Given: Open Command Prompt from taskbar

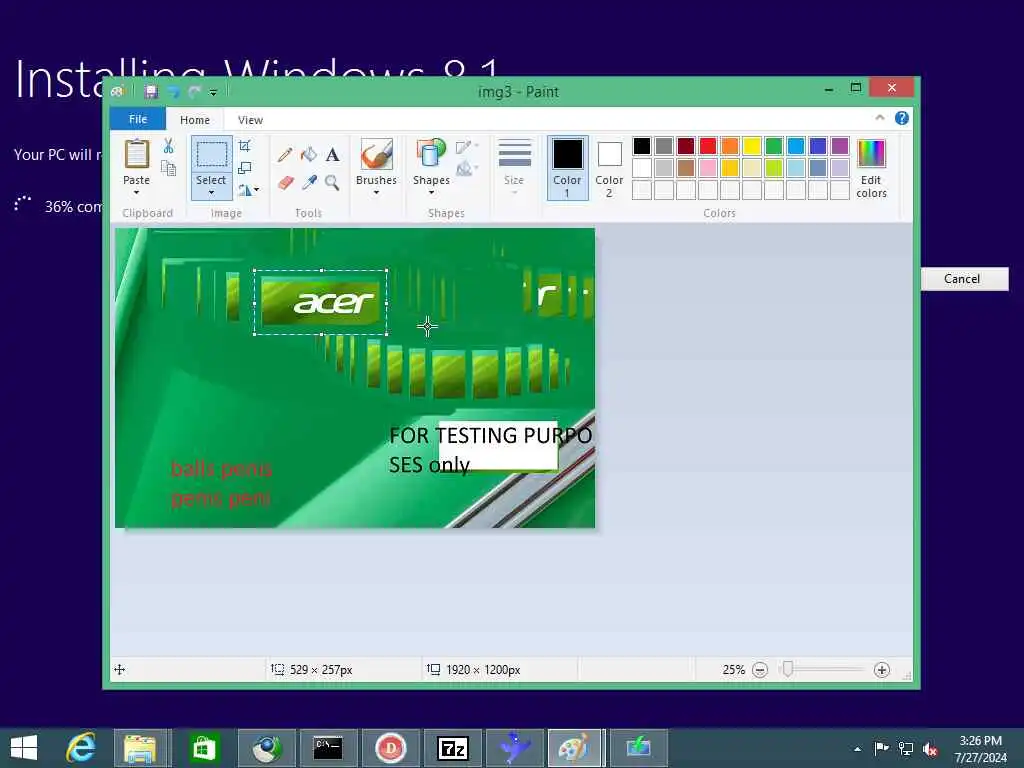Looking at the screenshot, I should click(328, 748).
